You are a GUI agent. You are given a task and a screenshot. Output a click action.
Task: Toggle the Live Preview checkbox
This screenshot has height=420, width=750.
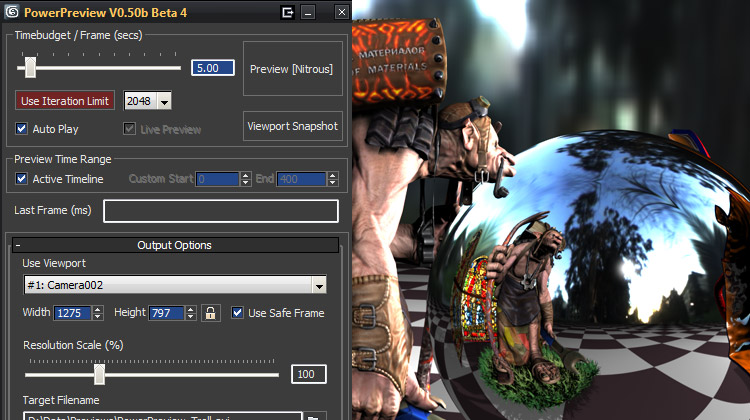click(129, 128)
